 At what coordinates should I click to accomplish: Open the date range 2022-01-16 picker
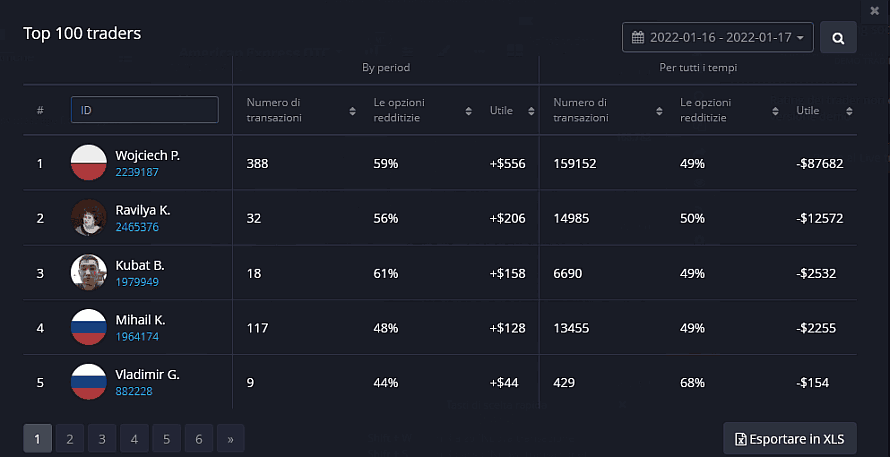point(717,38)
